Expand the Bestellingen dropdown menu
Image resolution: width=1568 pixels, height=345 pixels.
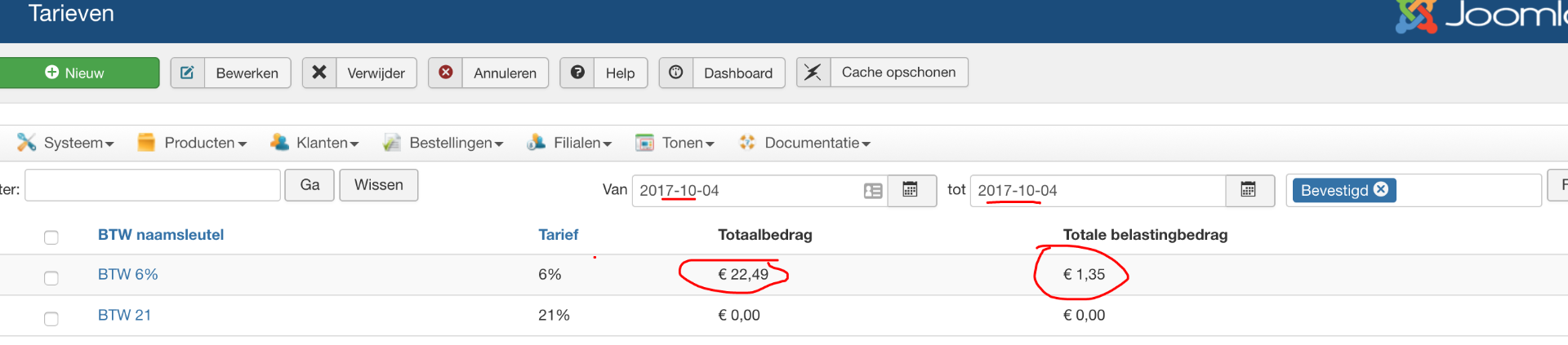click(x=443, y=143)
